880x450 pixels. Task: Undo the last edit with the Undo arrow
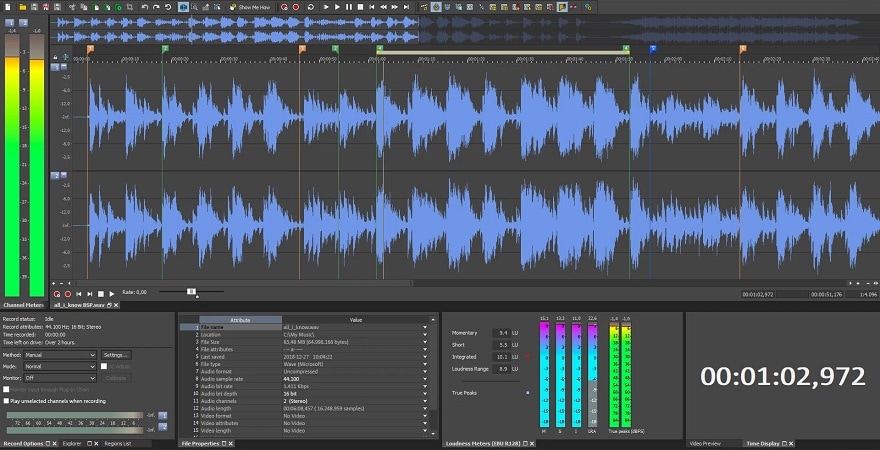point(145,7)
